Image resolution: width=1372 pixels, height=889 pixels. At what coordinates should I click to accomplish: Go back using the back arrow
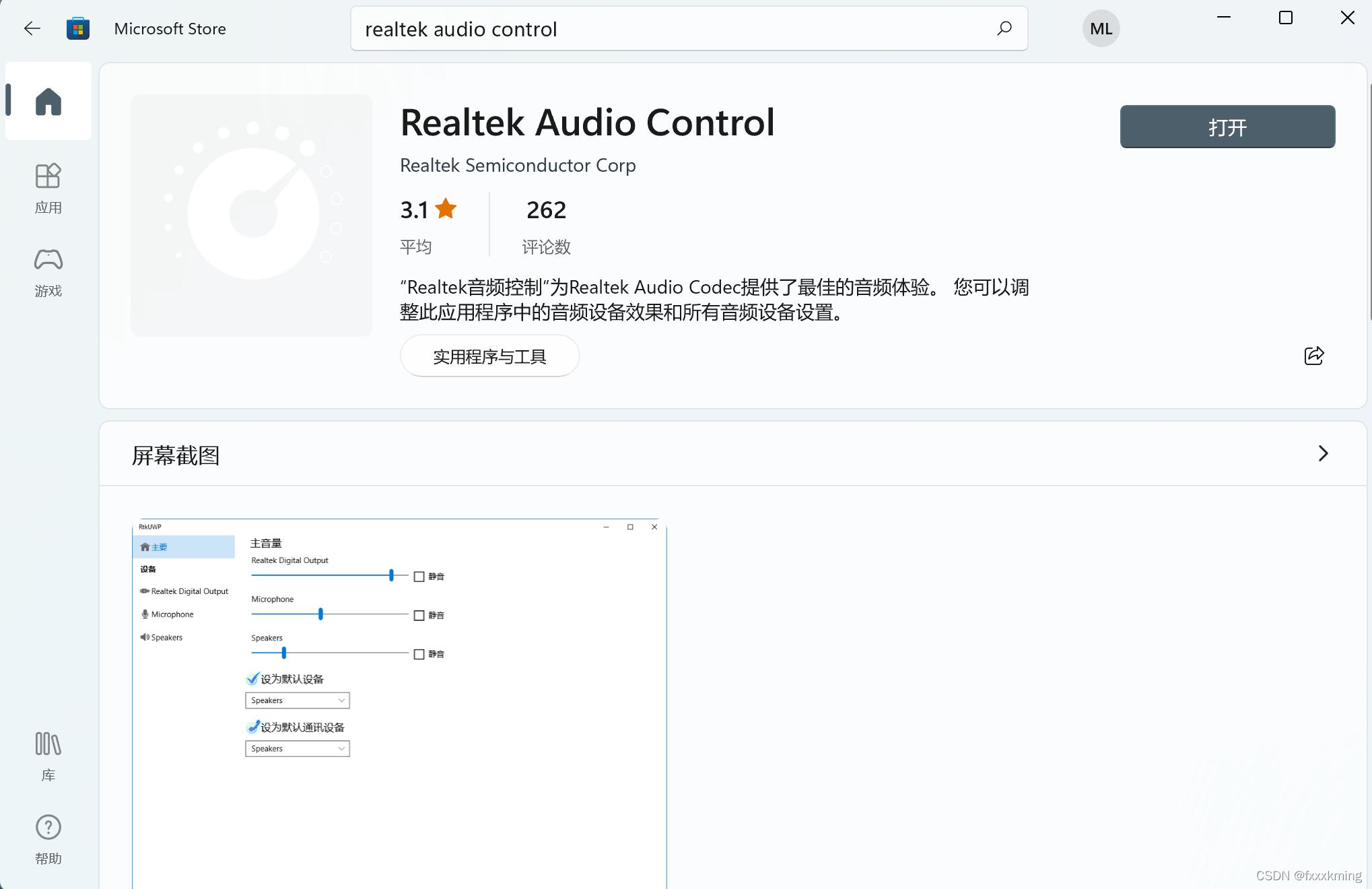click(32, 28)
